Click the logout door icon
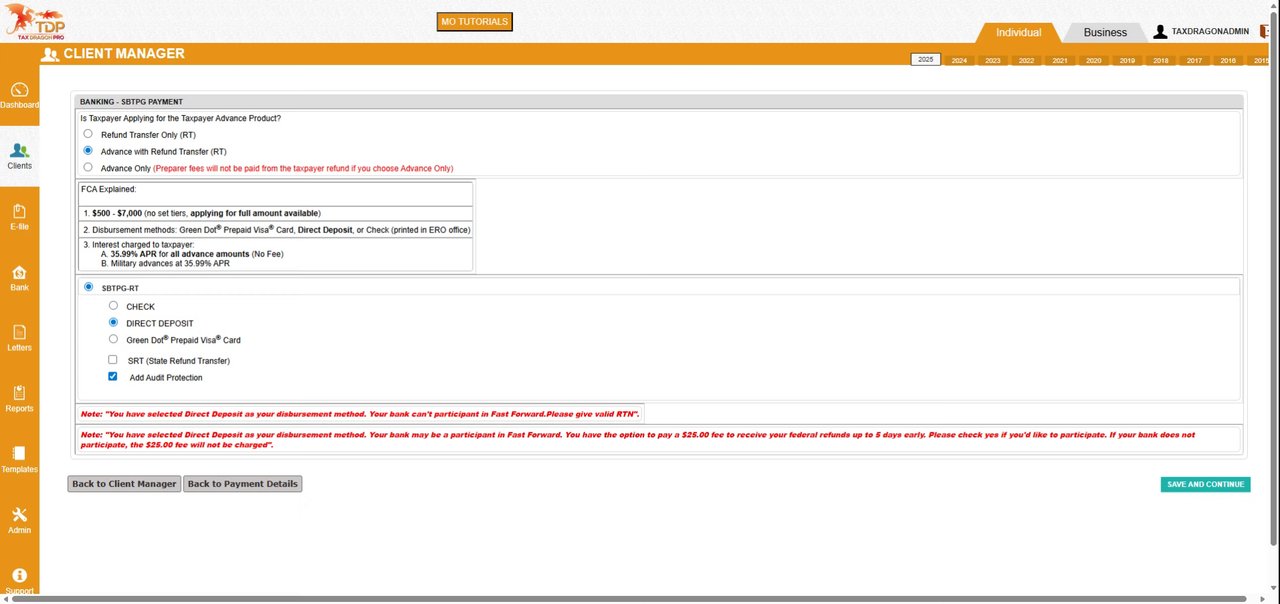The width and height of the screenshot is (1280, 604). tap(1264, 32)
